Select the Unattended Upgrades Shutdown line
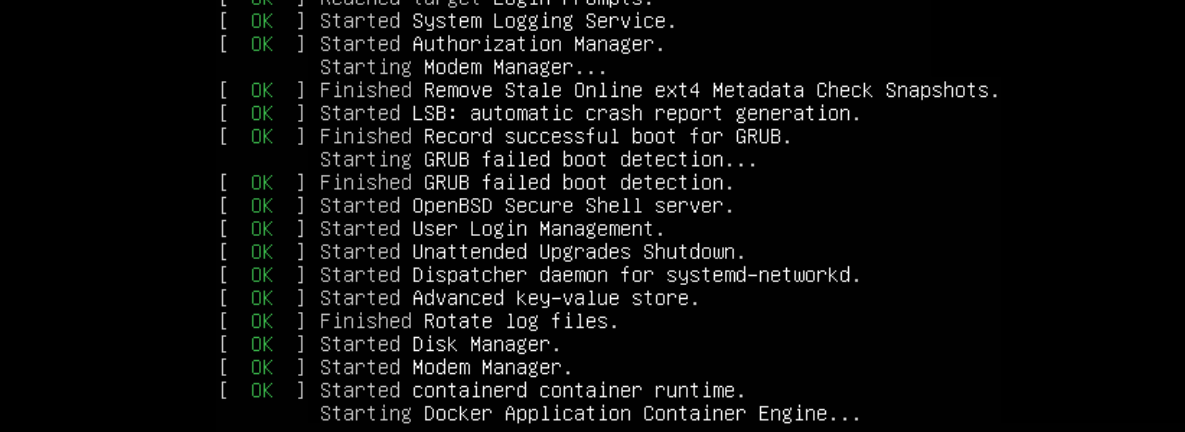 [532, 251]
